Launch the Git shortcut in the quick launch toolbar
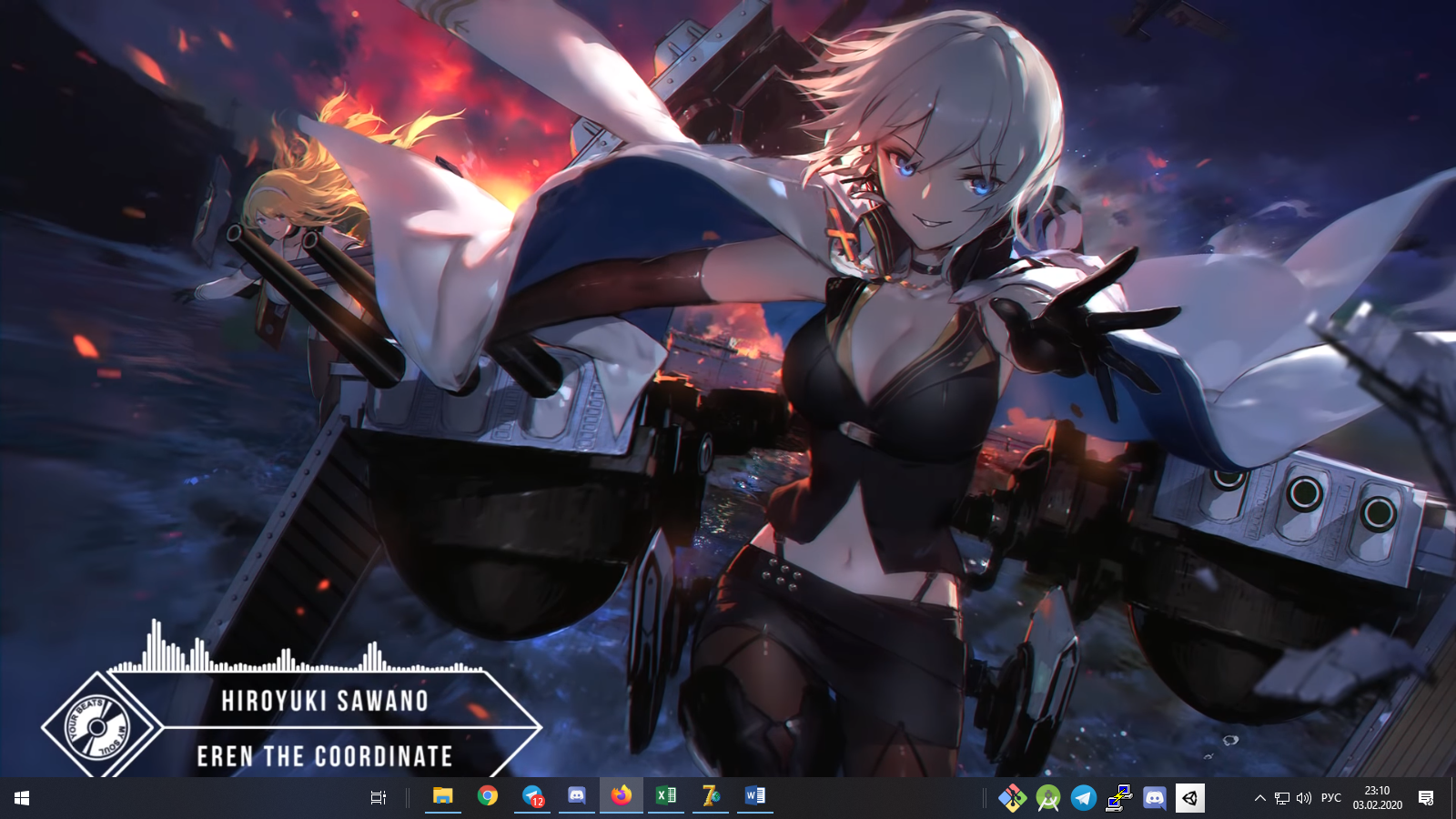Viewport: 1456px width, 819px height. tap(1012, 798)
